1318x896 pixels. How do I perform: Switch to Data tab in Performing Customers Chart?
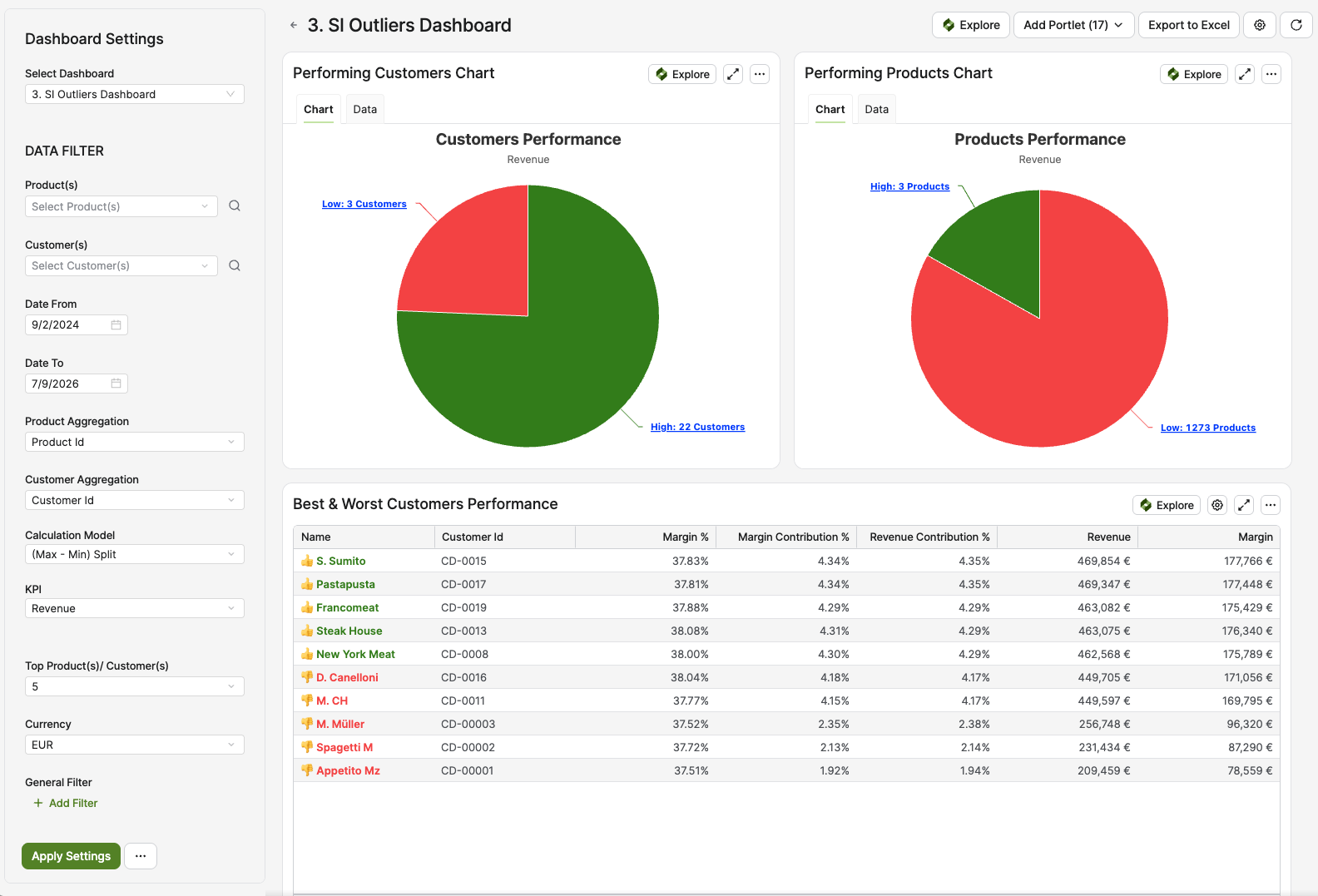364,109
